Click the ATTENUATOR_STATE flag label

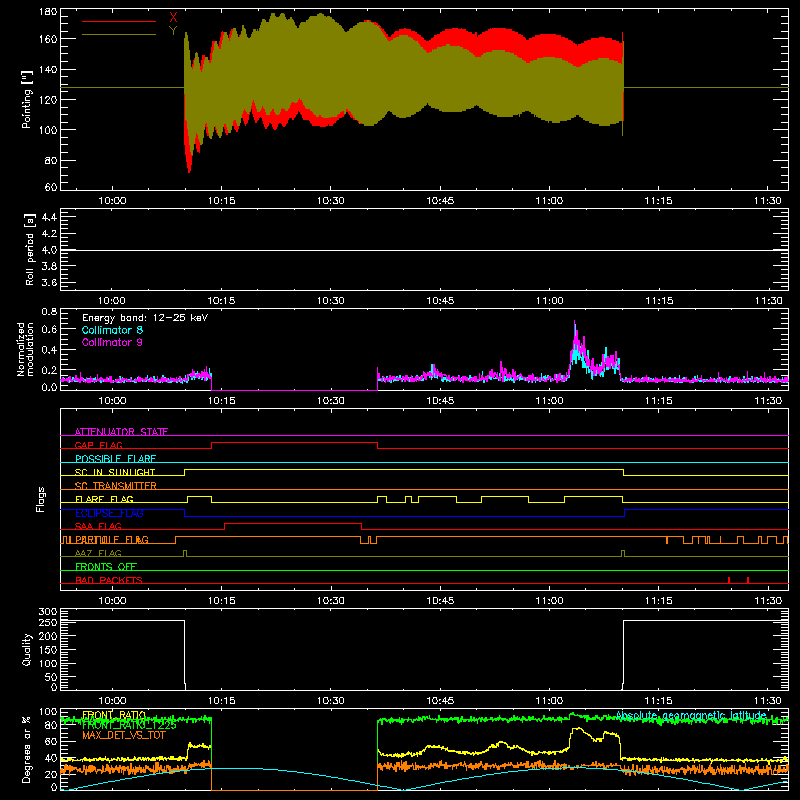121,432
